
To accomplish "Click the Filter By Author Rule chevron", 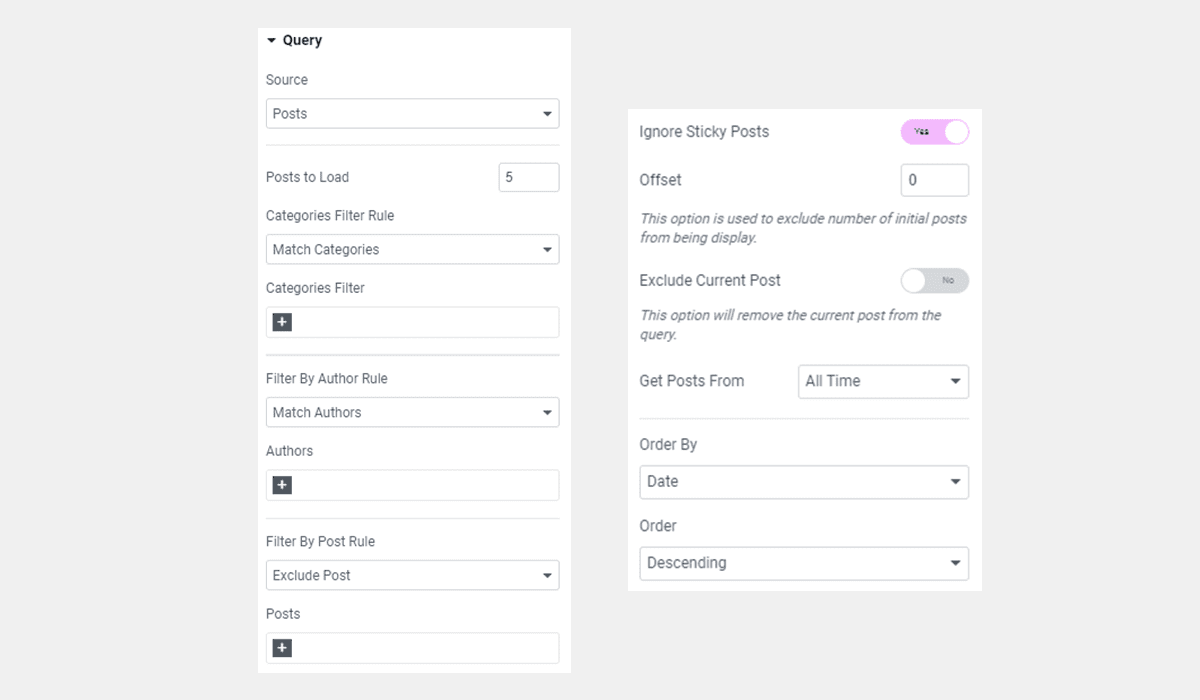I will point(547,412).
